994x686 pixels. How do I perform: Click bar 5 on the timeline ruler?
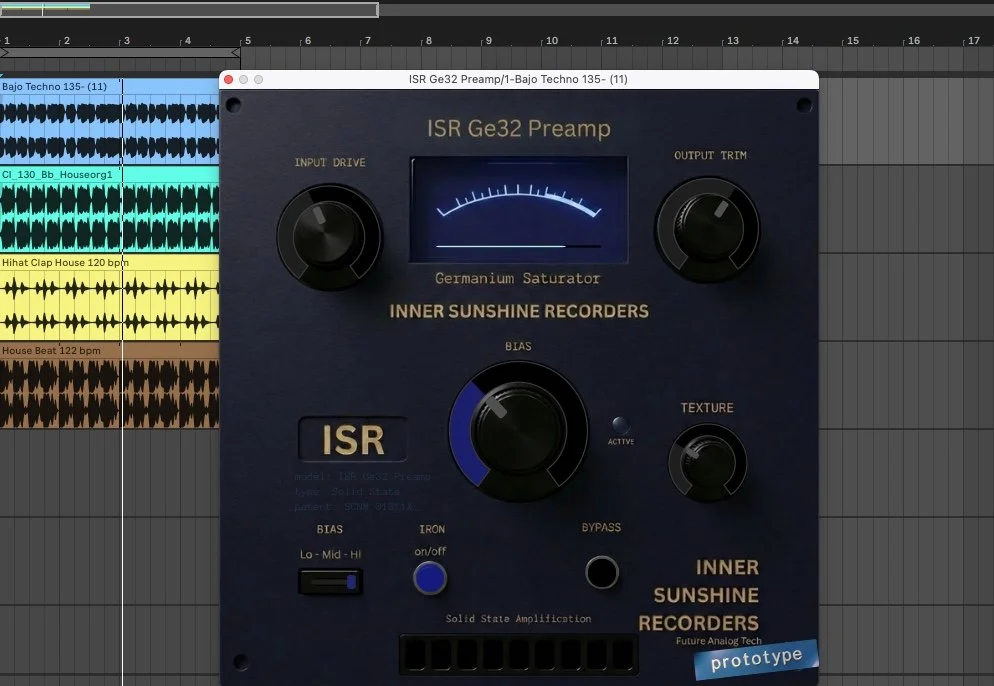[x=247, y=42]
